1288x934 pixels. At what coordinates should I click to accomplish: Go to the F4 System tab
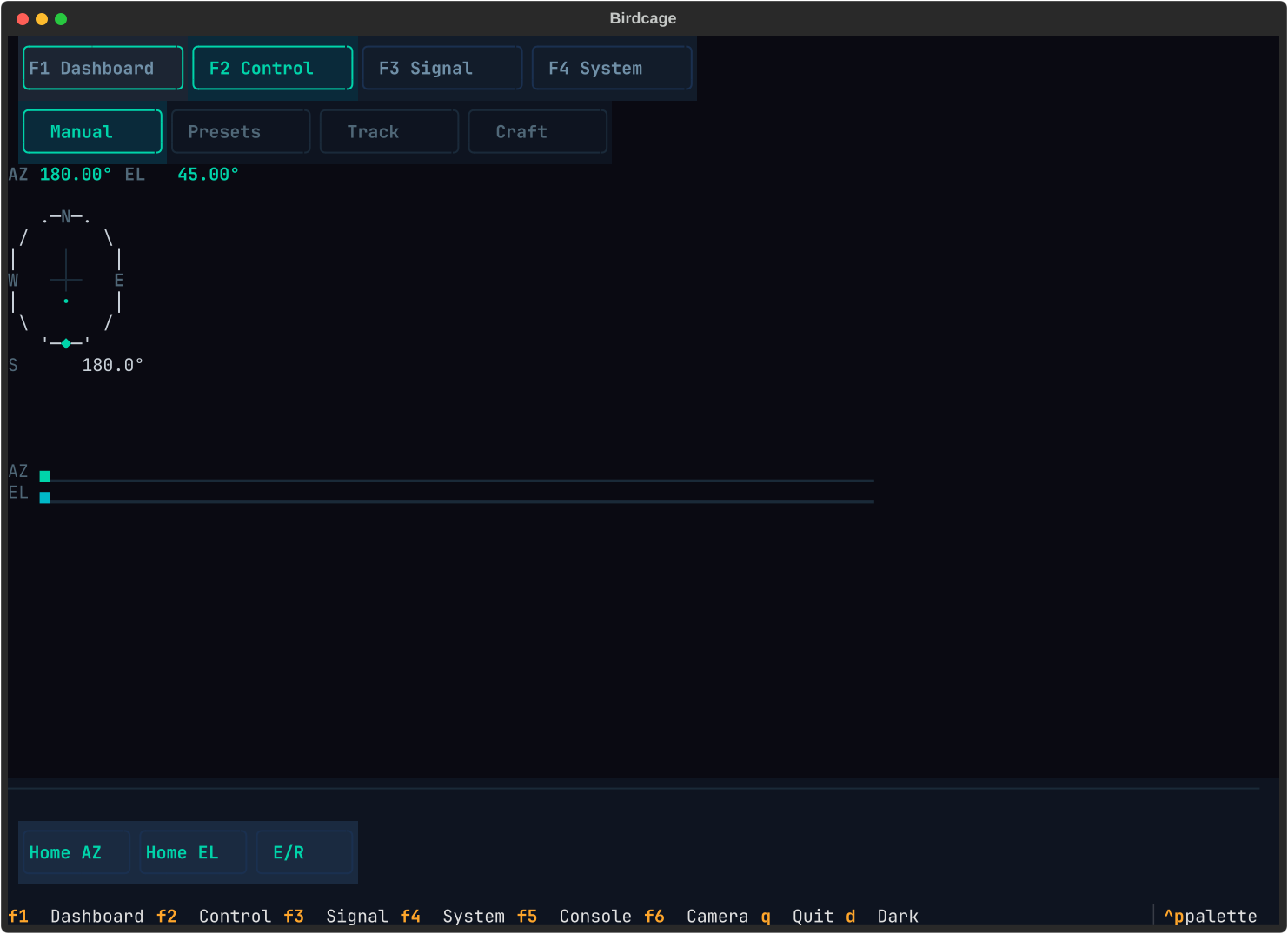tap(611, 68)
